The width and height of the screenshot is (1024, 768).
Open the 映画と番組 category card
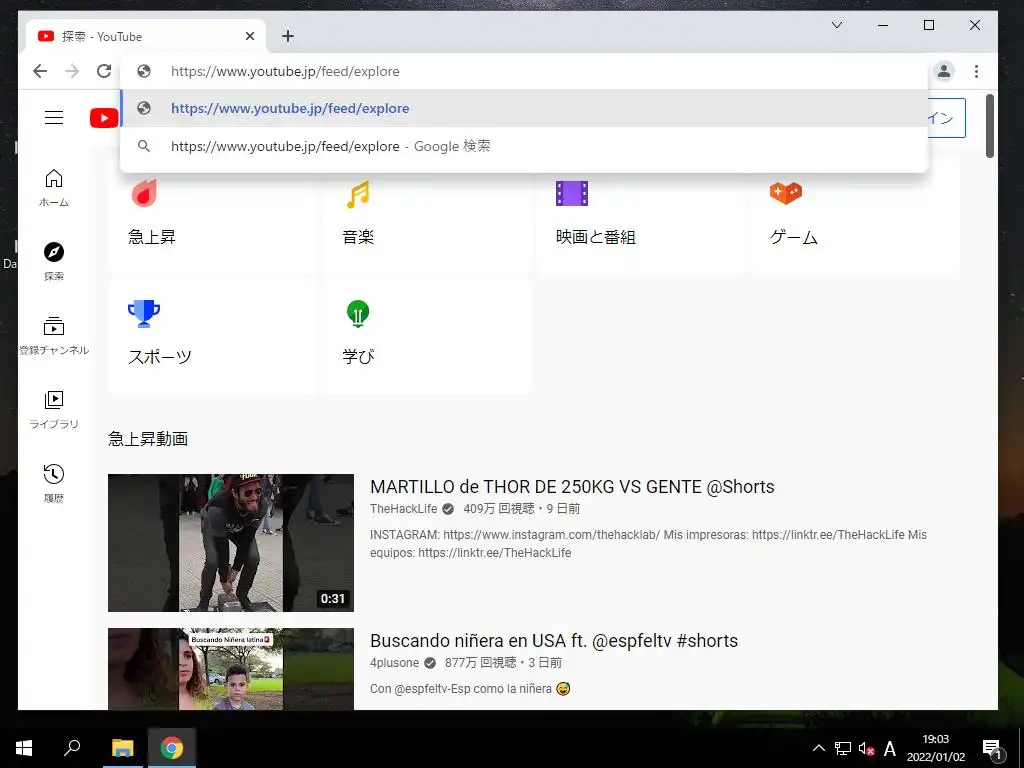[641, 216]
